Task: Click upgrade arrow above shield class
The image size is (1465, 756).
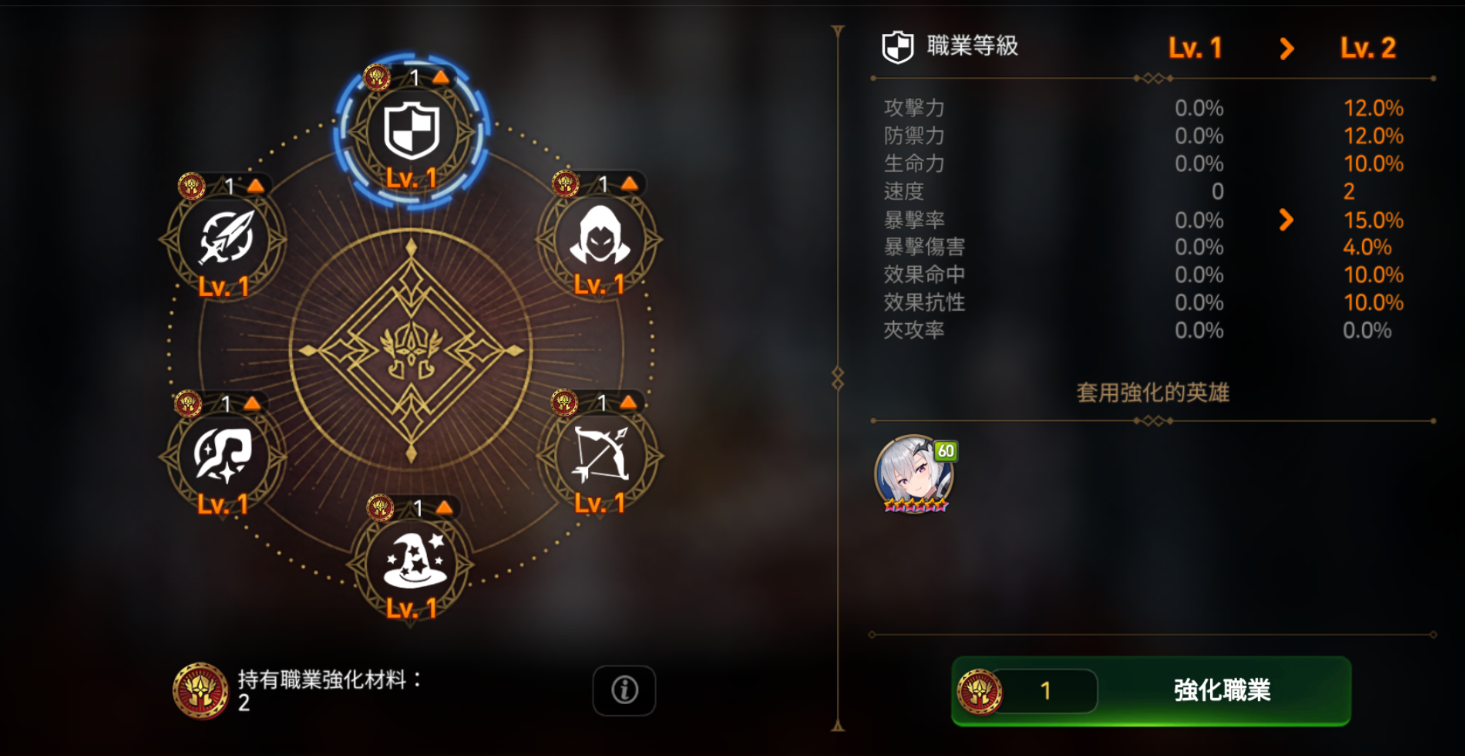Action: [441, 76]
